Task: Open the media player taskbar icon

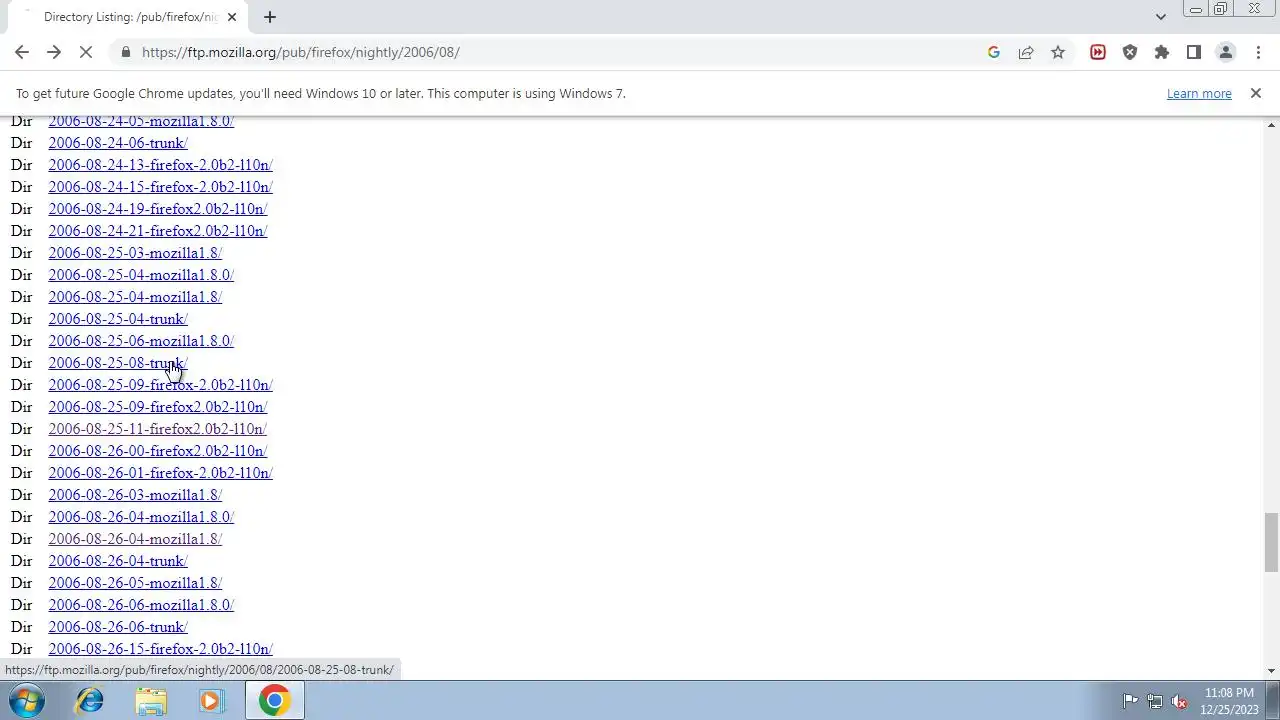Action: tap(211, 701)
